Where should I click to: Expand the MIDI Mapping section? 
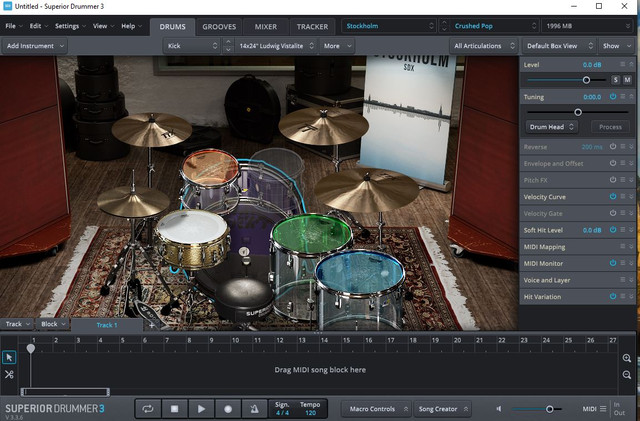631,246
